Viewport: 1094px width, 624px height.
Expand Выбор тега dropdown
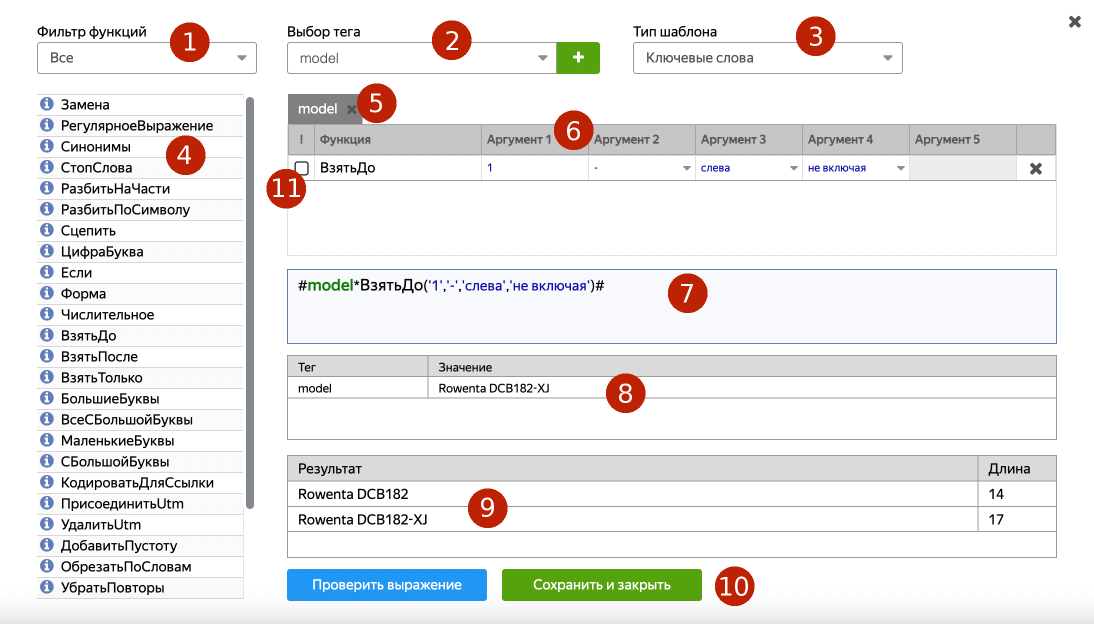pos(421,58)
